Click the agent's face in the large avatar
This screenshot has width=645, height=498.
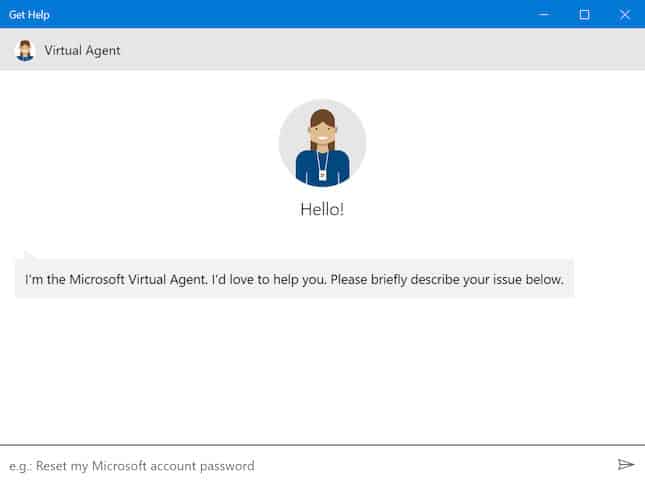tap(322, 132)
